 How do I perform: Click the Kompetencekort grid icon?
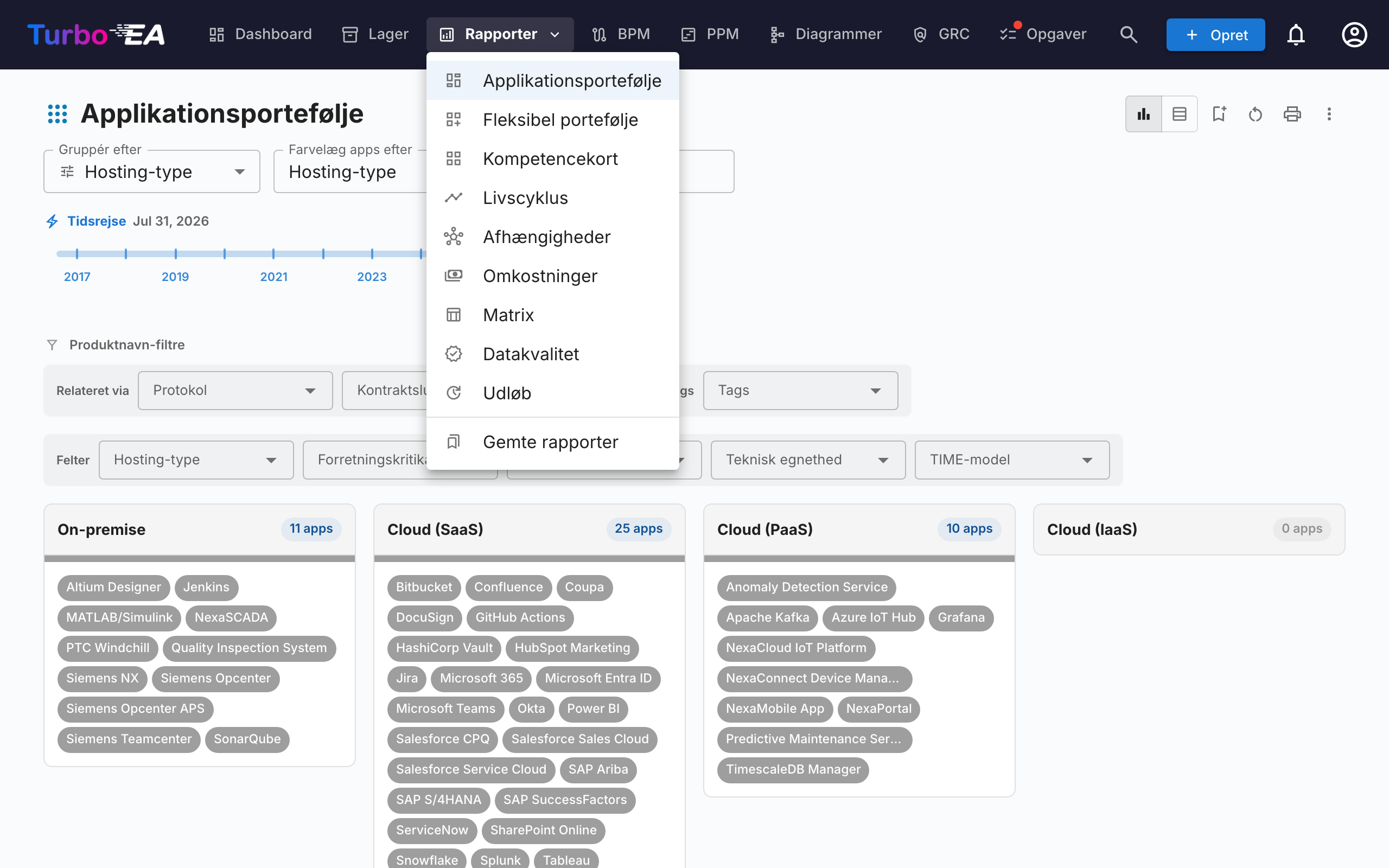(454, 159)
